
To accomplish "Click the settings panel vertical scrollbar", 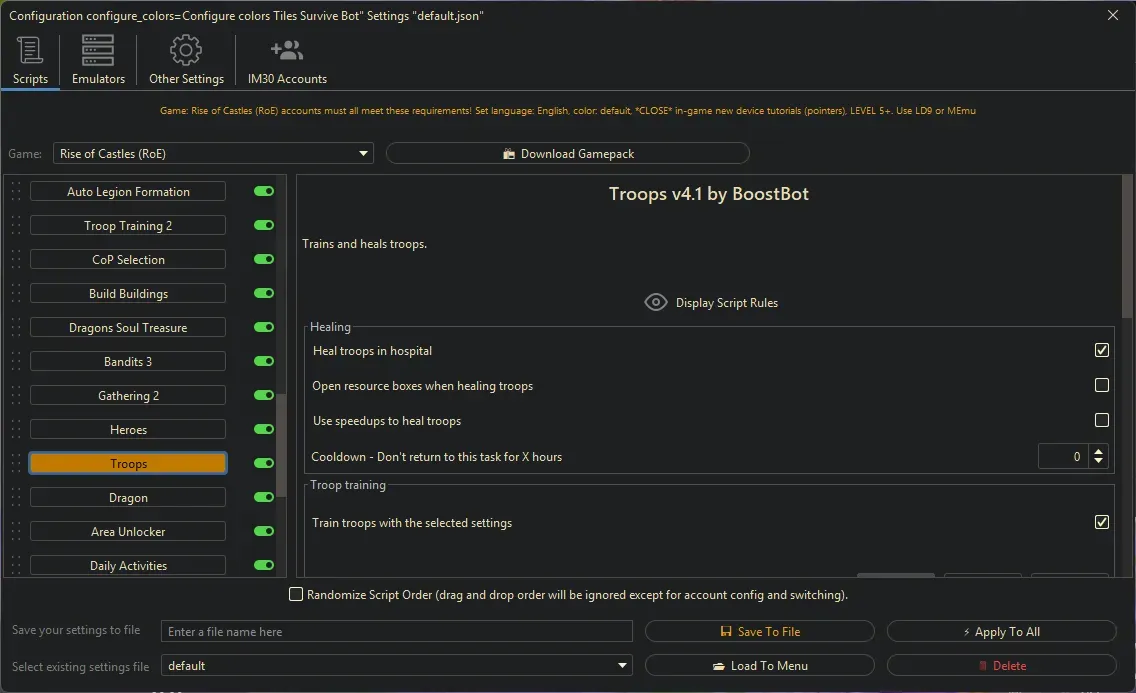I will pyautogui.click(x=1127, y=246).
